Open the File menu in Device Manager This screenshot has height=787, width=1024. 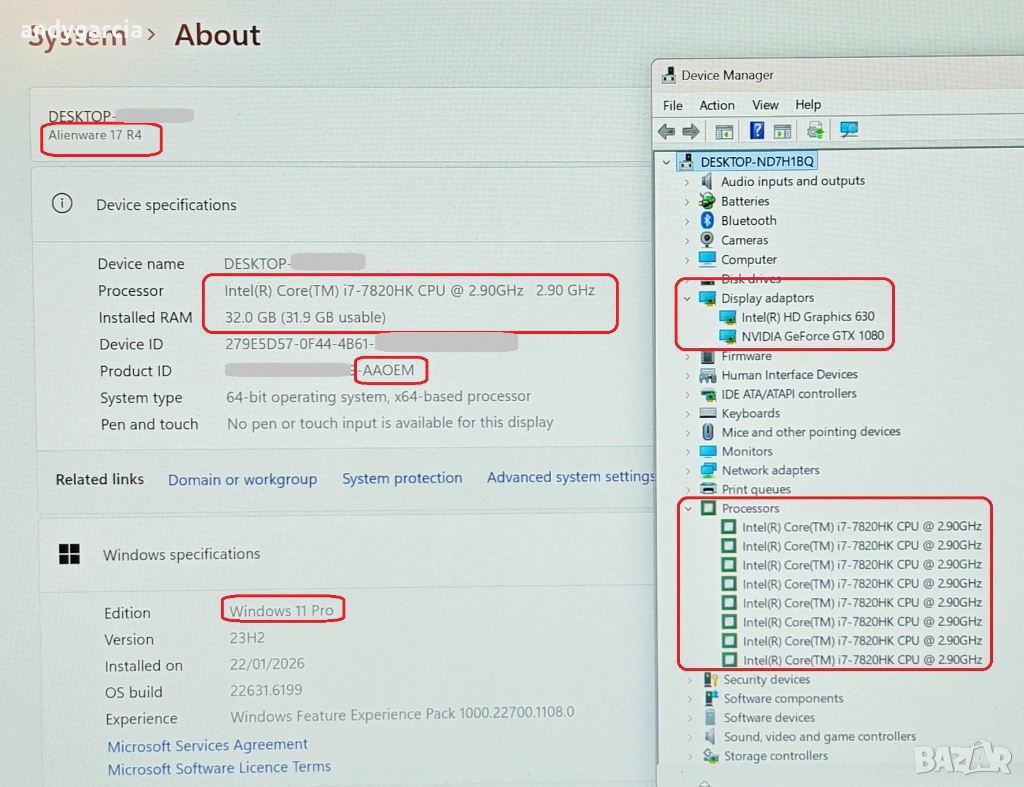pos(673,105)
